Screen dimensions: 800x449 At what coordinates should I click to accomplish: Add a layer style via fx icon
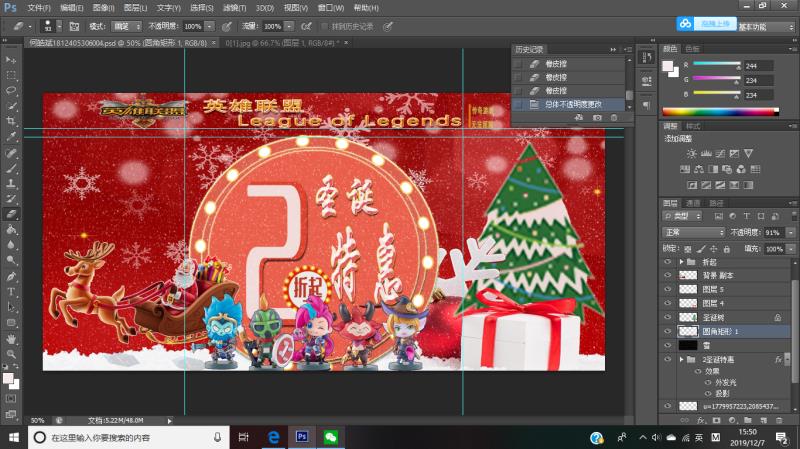pyautogui.click(x=701, y=420)
